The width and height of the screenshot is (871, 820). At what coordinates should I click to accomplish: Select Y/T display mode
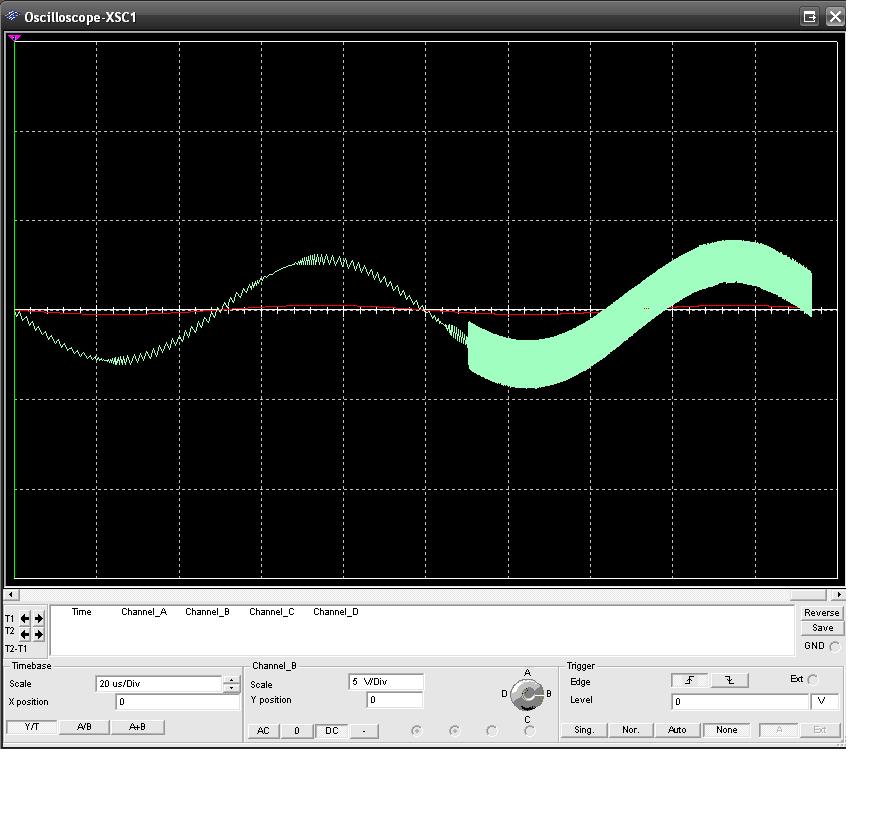(x=32, y=727)
